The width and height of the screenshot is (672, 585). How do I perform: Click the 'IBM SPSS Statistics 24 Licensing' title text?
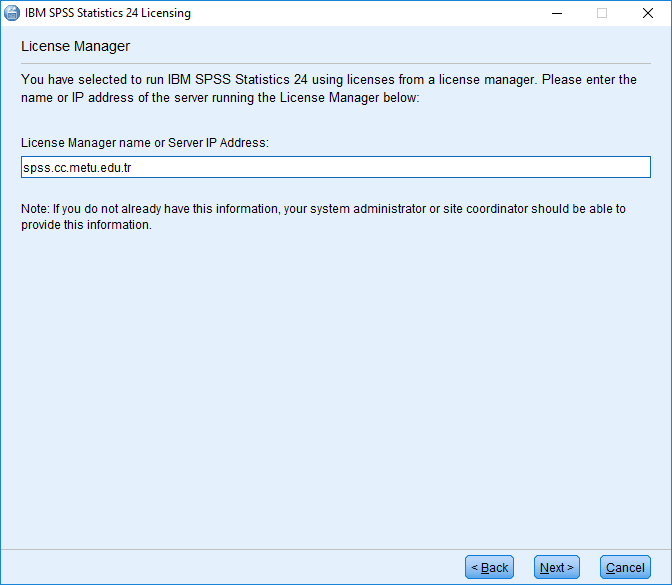108,13
